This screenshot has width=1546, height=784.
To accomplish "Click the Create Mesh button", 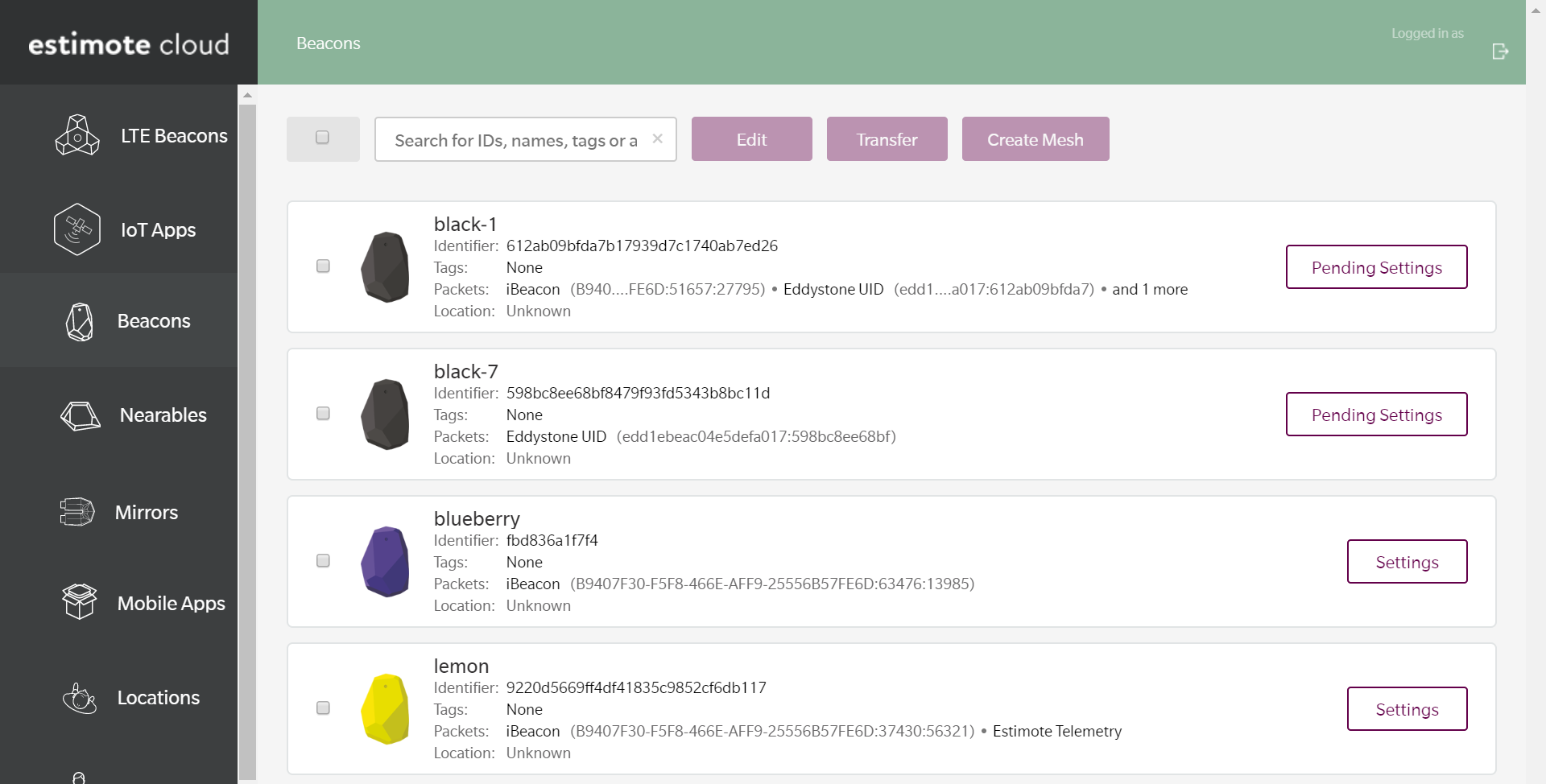I will click(x=1035, y=139).
